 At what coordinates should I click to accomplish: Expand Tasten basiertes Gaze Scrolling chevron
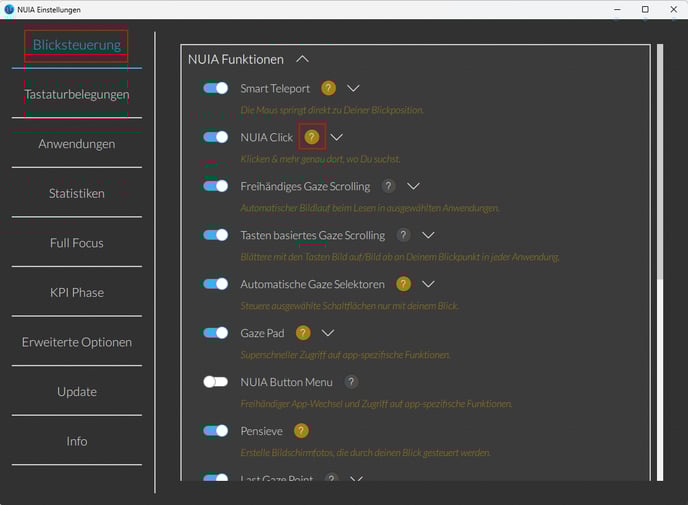click(x=428, y=236)
